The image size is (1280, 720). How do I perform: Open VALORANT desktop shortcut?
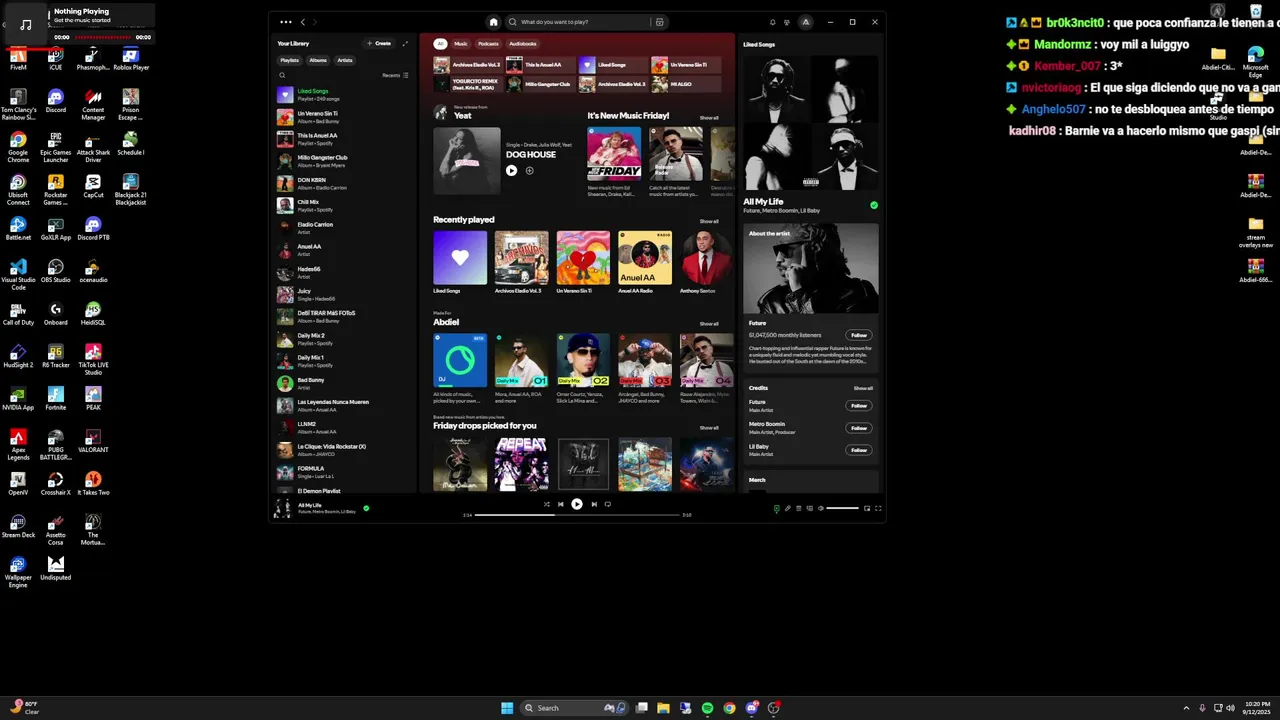pos(93,441)
